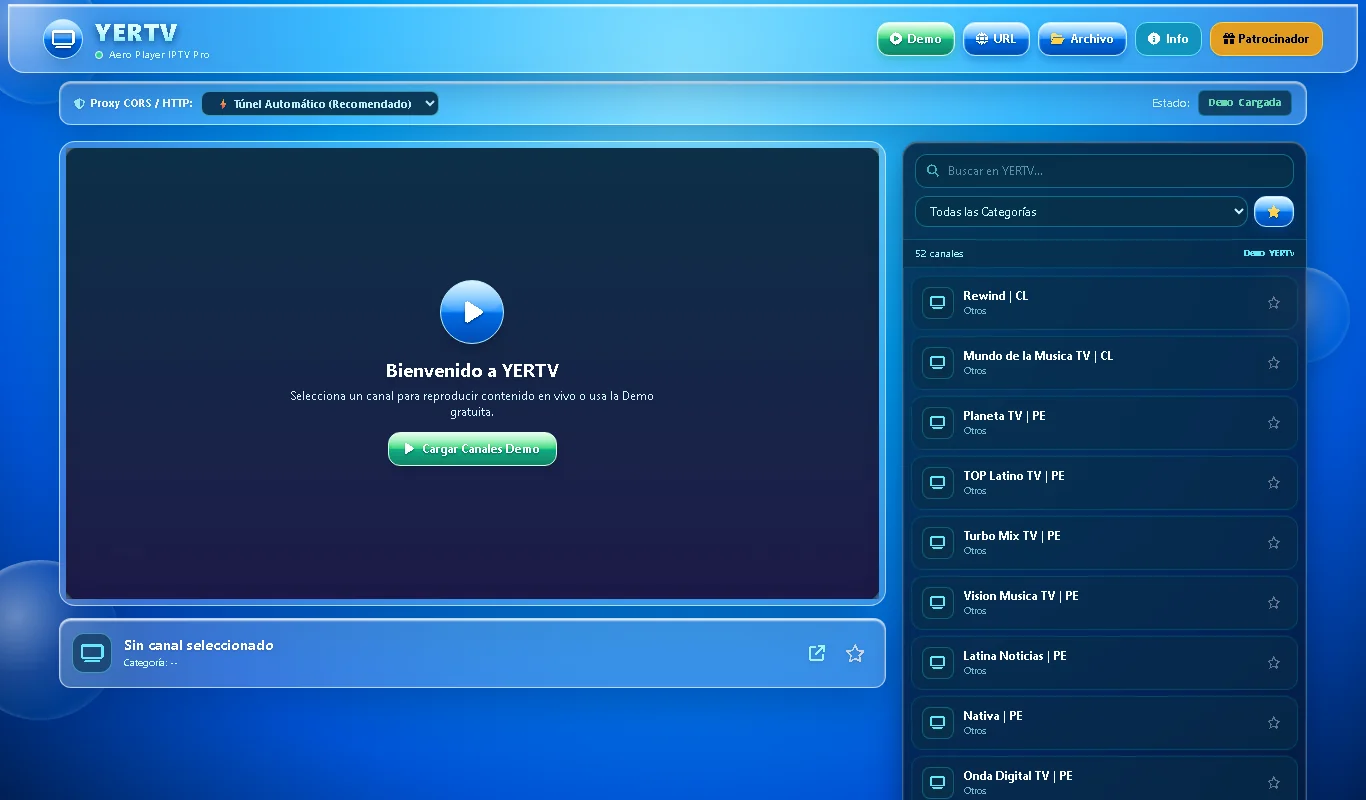Select the Onda Digital TV | PE channel

pyautogui.click(x=1104, y=778)
